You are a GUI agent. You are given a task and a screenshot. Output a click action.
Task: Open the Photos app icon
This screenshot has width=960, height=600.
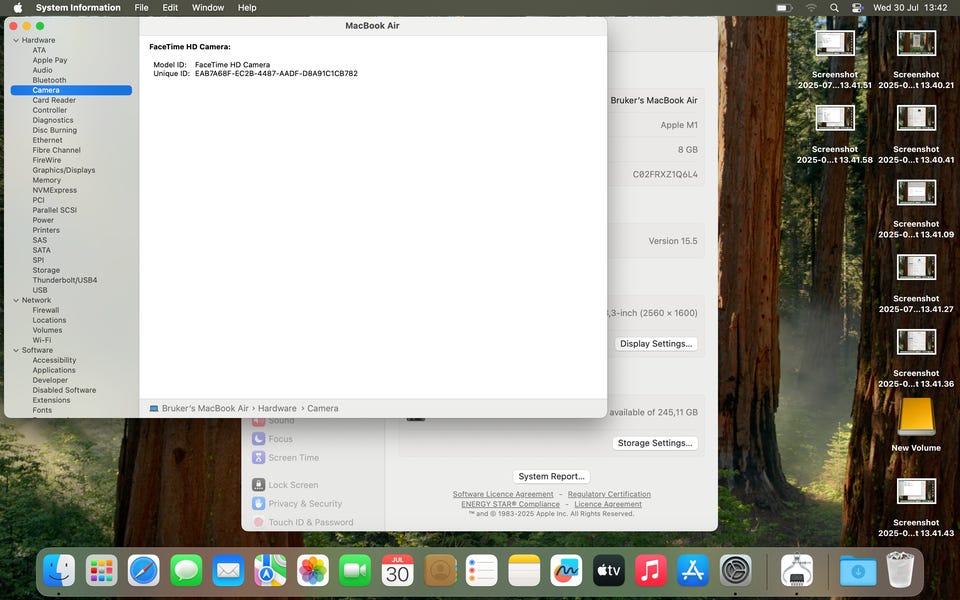click(x=313, y=571)
